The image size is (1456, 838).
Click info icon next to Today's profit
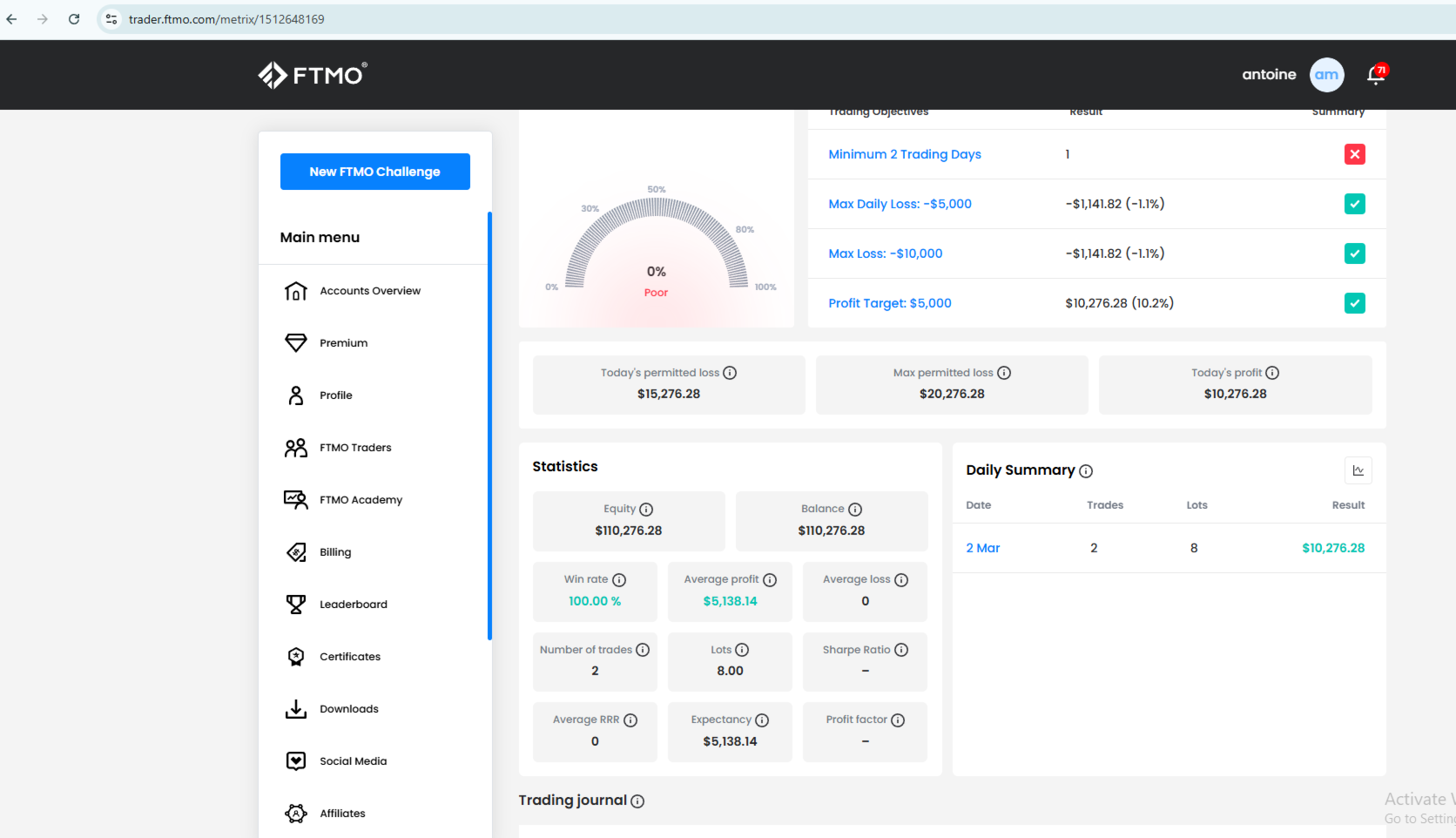[x=1272, y=373]
